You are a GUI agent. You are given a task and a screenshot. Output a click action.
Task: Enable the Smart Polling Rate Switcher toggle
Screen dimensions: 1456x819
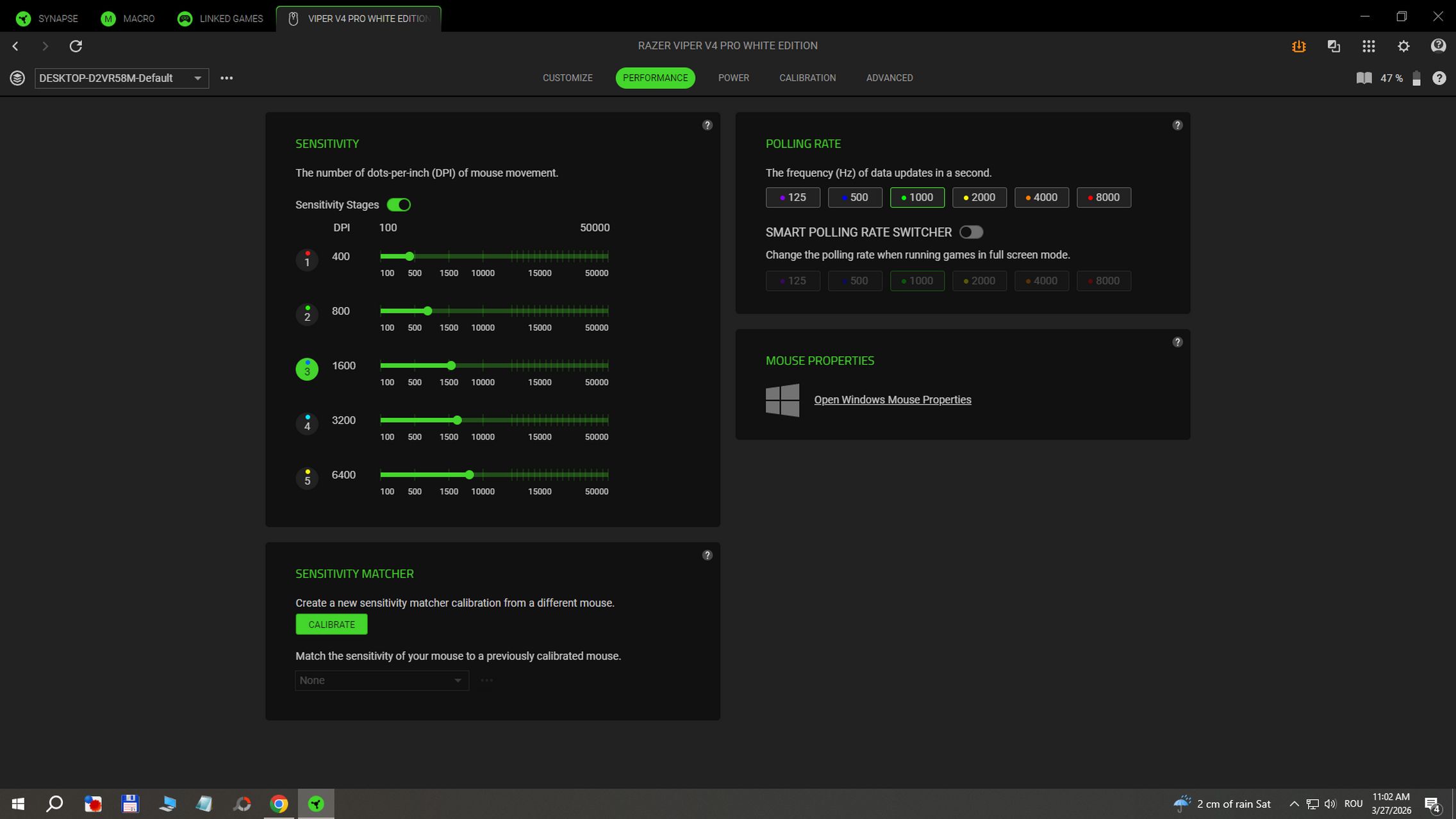(971, 233)
